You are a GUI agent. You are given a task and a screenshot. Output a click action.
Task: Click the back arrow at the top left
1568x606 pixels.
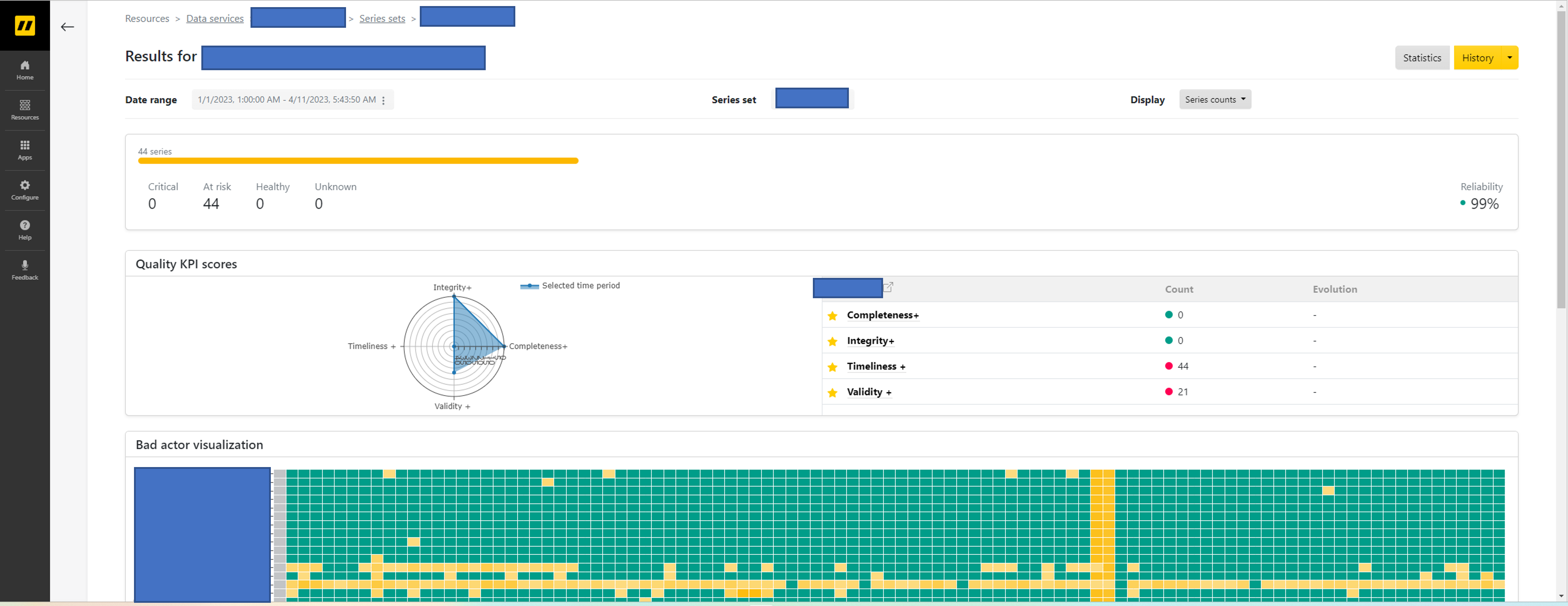(68, 27)
